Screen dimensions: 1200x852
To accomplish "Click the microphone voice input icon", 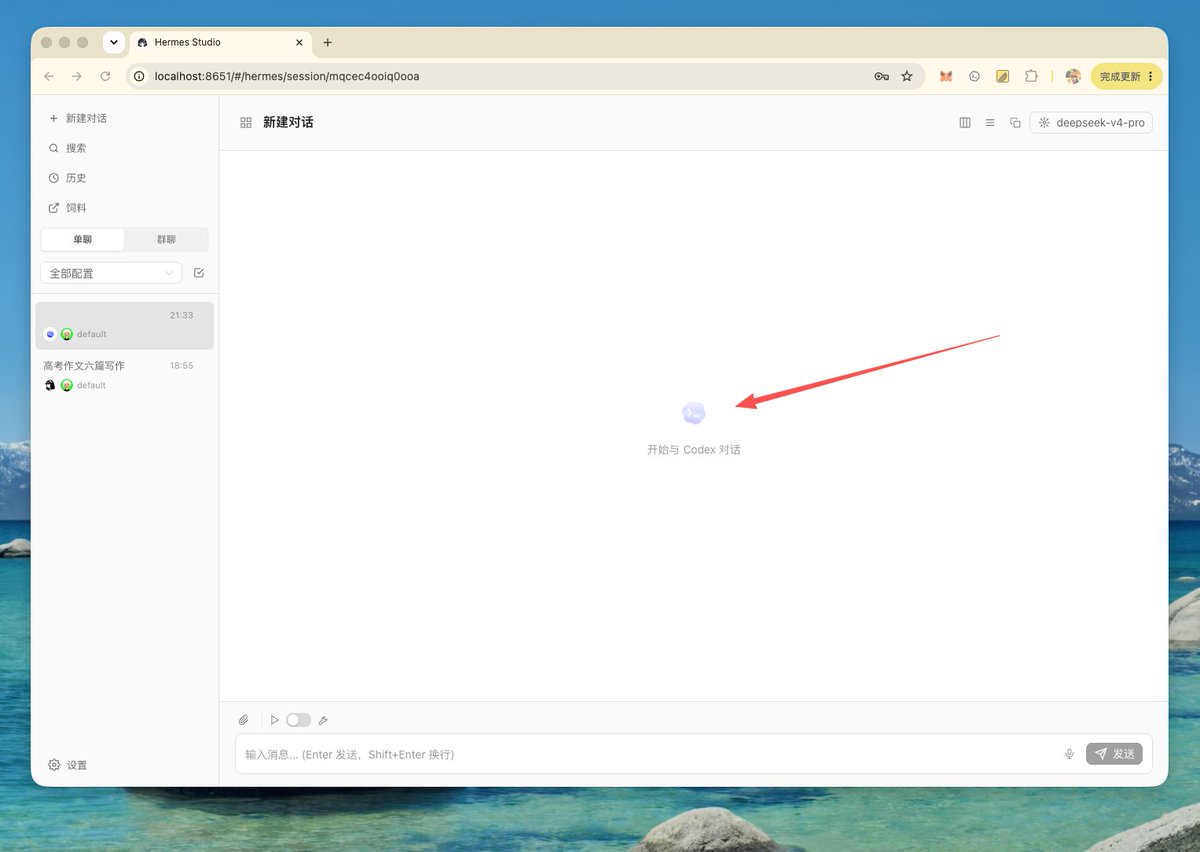I will [x=1069, y=754].
